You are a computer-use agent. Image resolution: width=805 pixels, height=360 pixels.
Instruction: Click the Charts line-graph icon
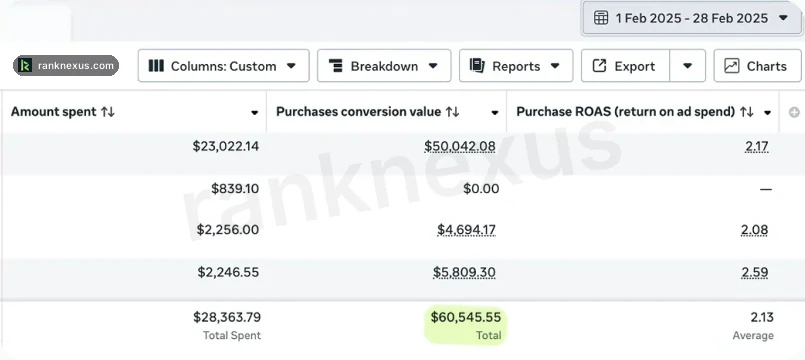click(x=732, y=66)
